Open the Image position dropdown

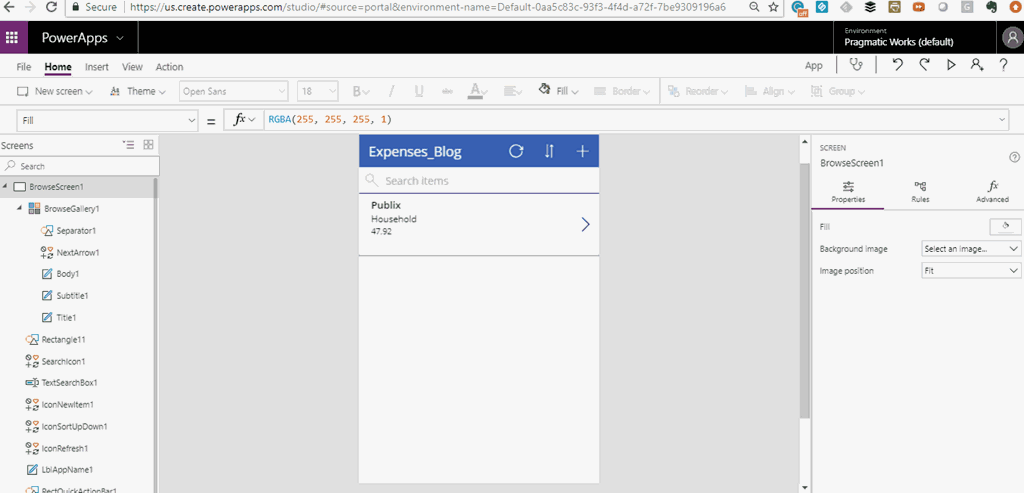click(x=970, y=271)
